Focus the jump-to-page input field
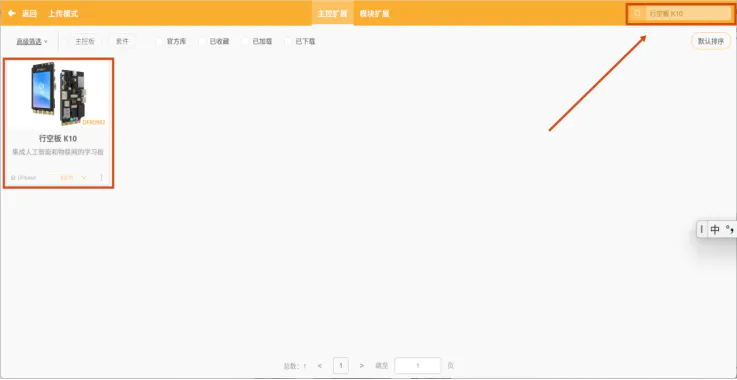This screenshot has width=737, height=380. pos(418,365)
